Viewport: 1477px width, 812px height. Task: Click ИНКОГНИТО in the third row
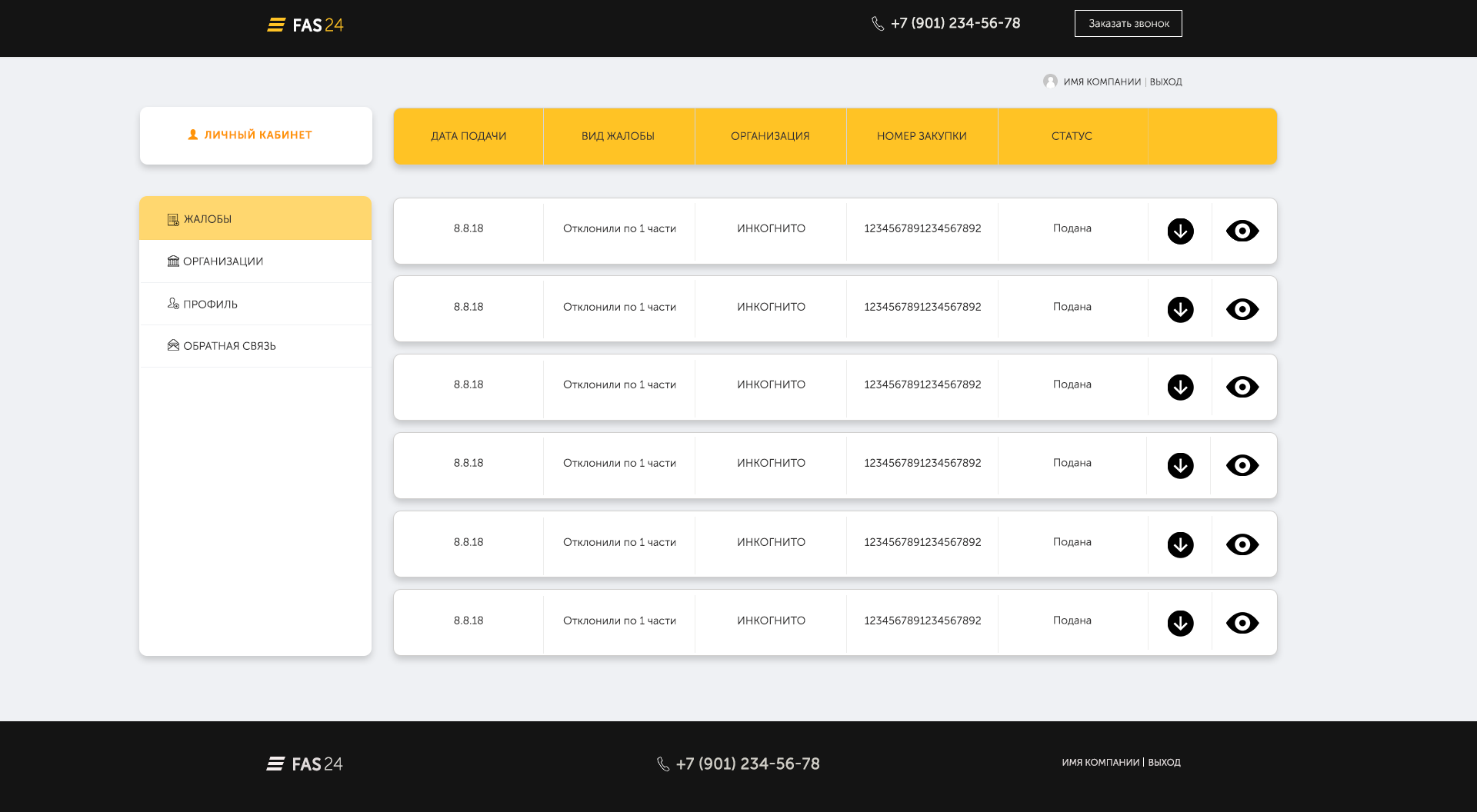click(771, 384)
